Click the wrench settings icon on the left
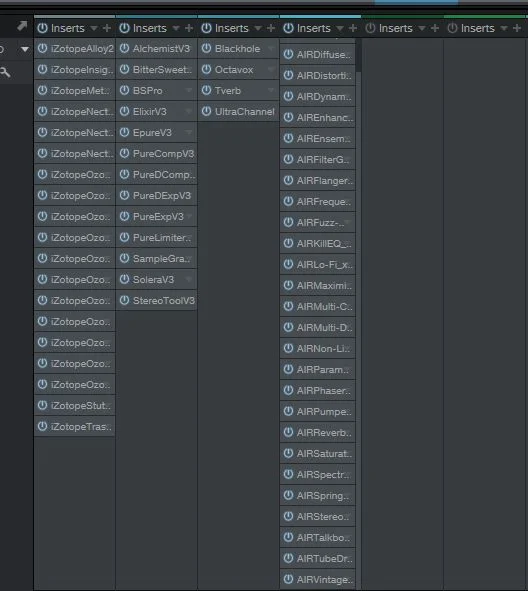 pyautogui.click(x=5, y=72)
